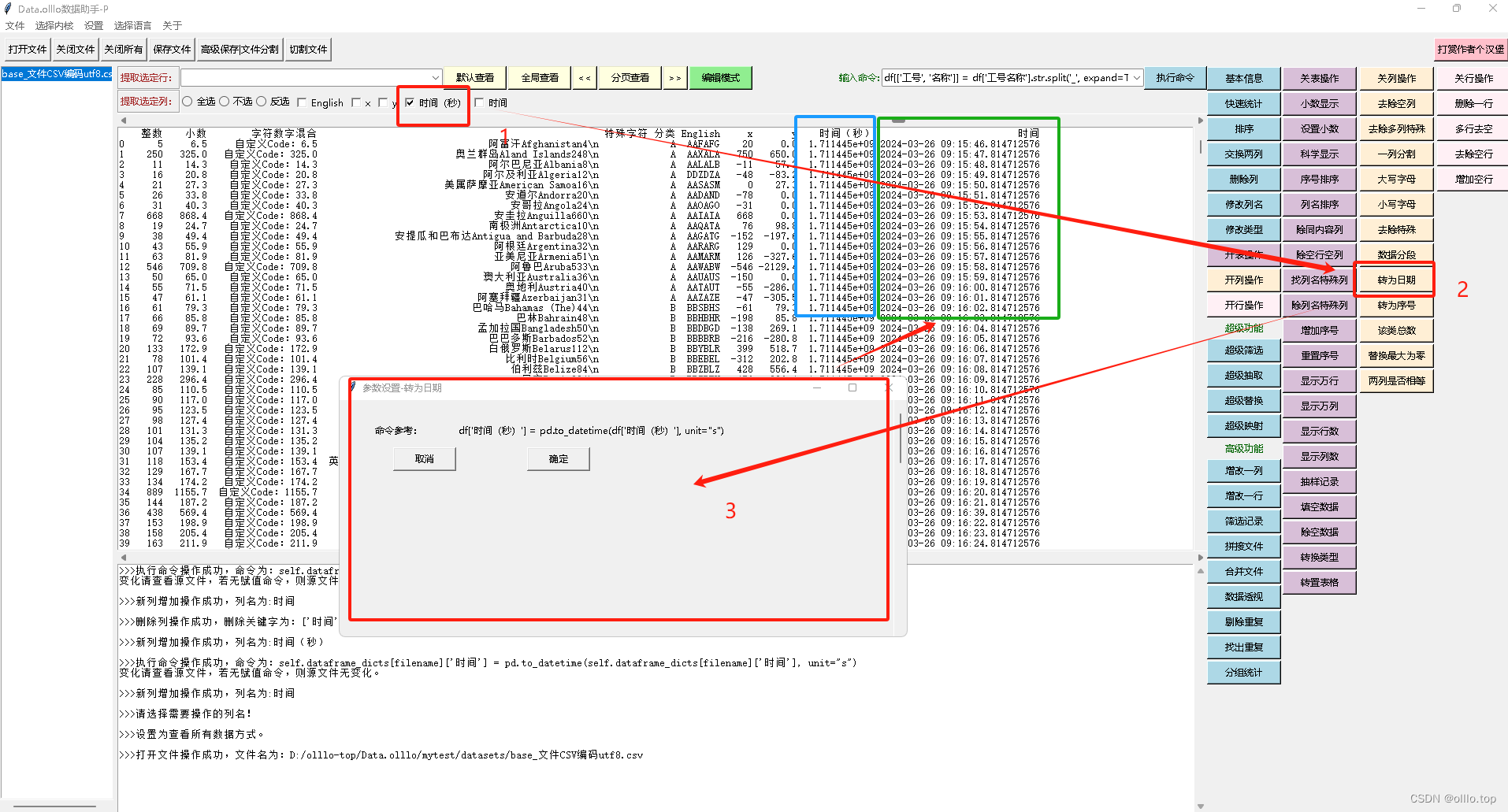The width and height of the screenshot is (1508, 812).
Task: Click the 快速统计 button
Action: tap(1244, 103)
